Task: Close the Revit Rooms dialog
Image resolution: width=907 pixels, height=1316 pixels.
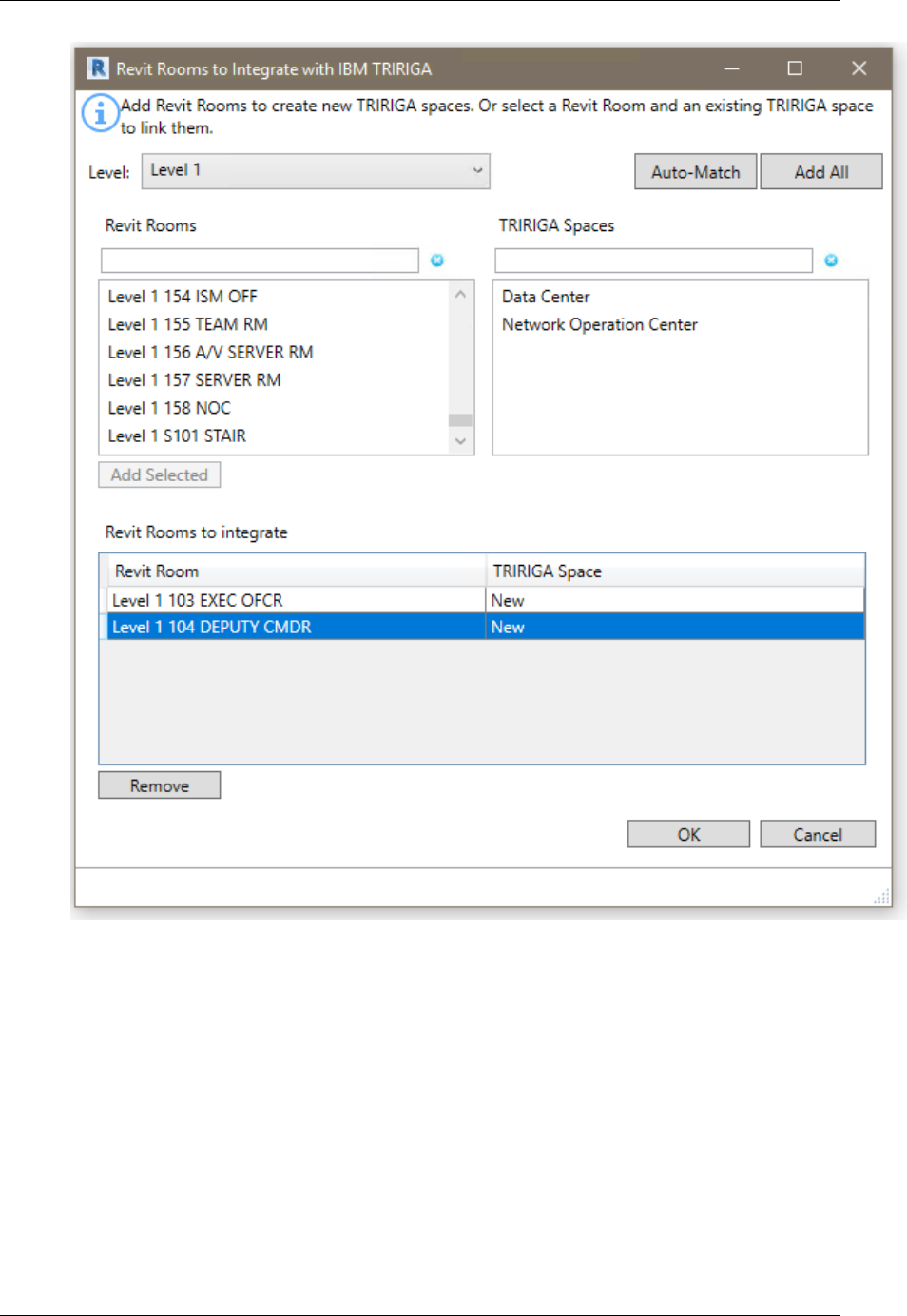Action: (859, 68)
